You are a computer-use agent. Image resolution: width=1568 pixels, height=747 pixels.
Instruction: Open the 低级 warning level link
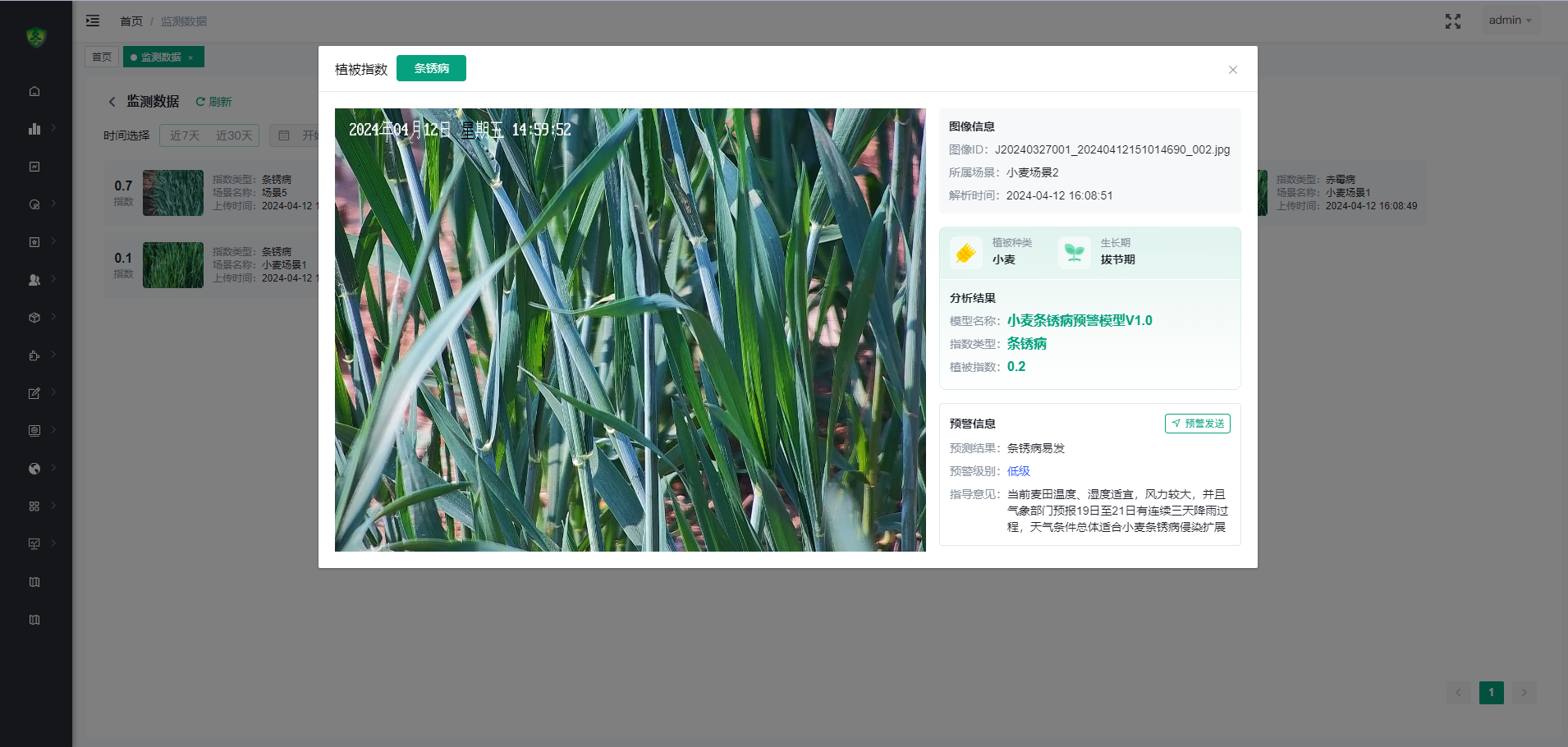pyautogui.click(x=1017, y=470)
